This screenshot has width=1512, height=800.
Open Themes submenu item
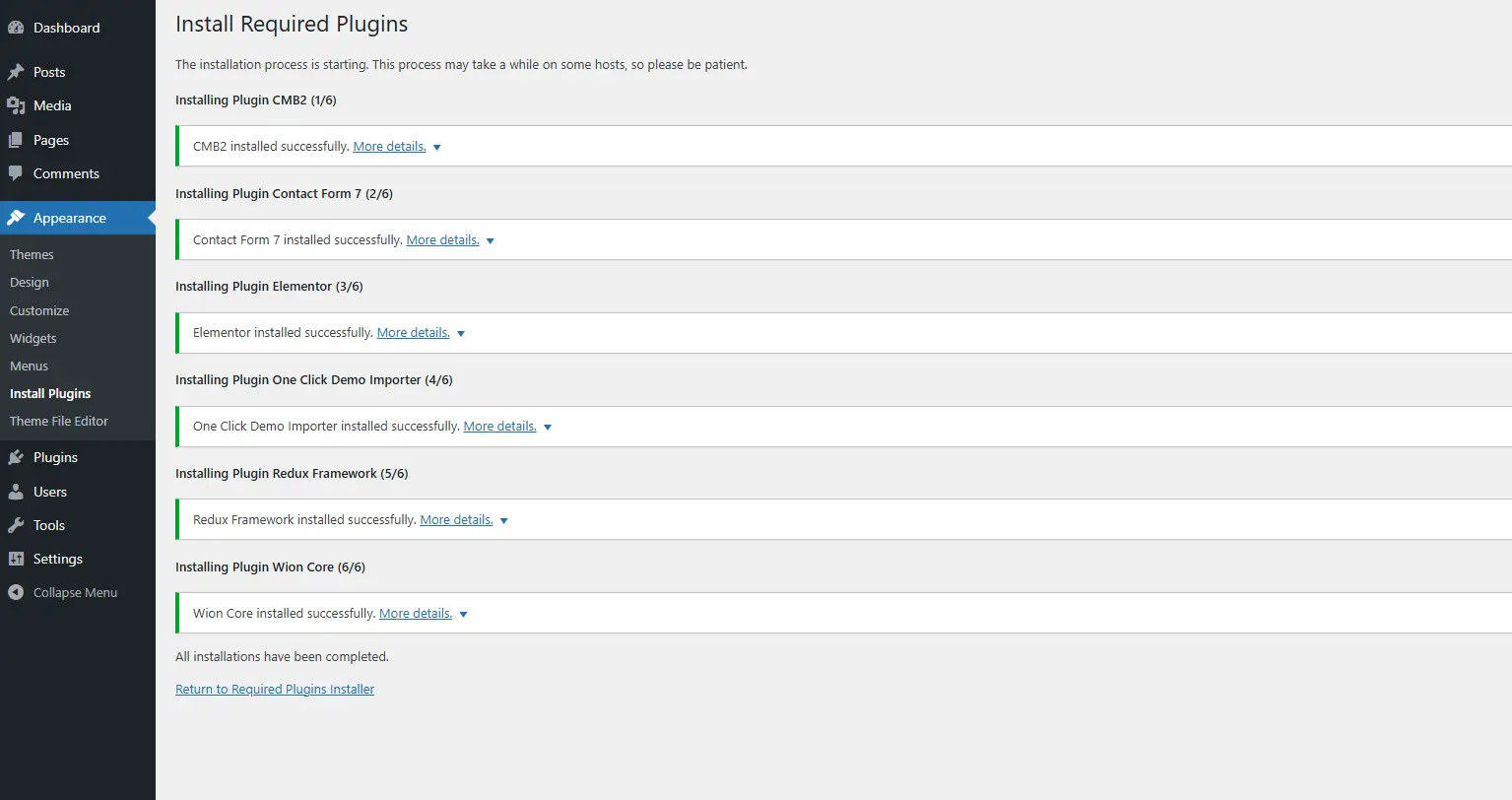(32, 254)
